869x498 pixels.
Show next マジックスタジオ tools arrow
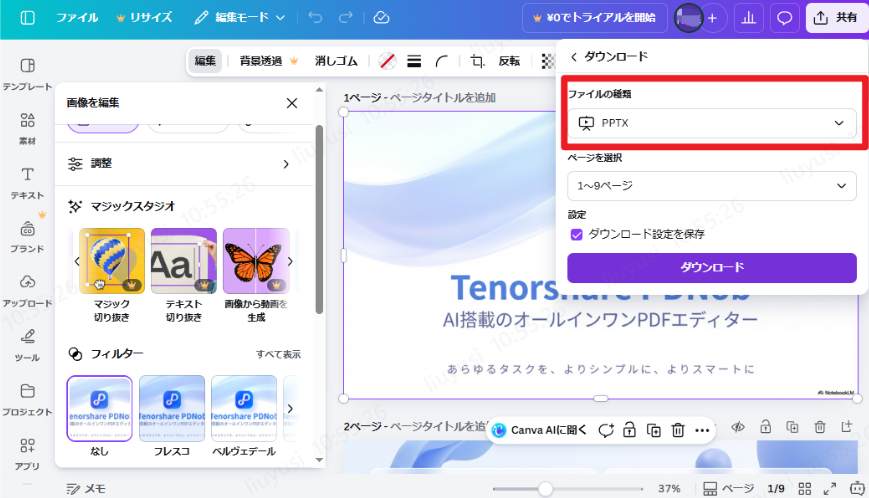tap(290, 261)
